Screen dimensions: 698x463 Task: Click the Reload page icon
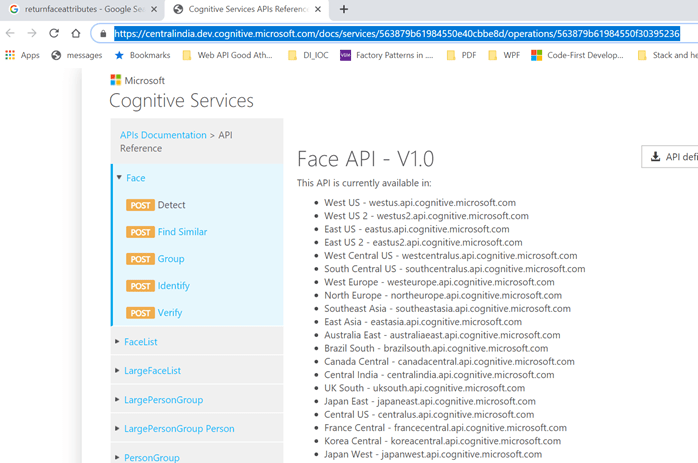54,33
